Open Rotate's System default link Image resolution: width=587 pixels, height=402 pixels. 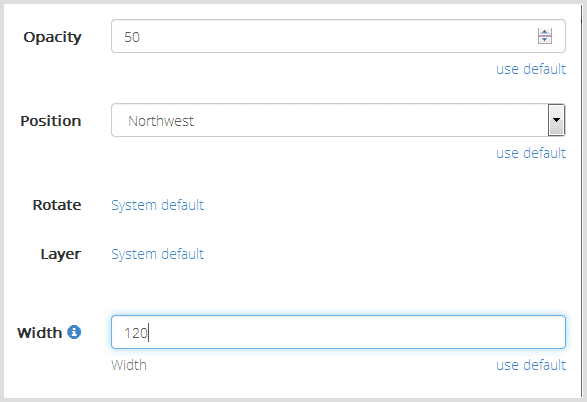[x=158, y=205]
